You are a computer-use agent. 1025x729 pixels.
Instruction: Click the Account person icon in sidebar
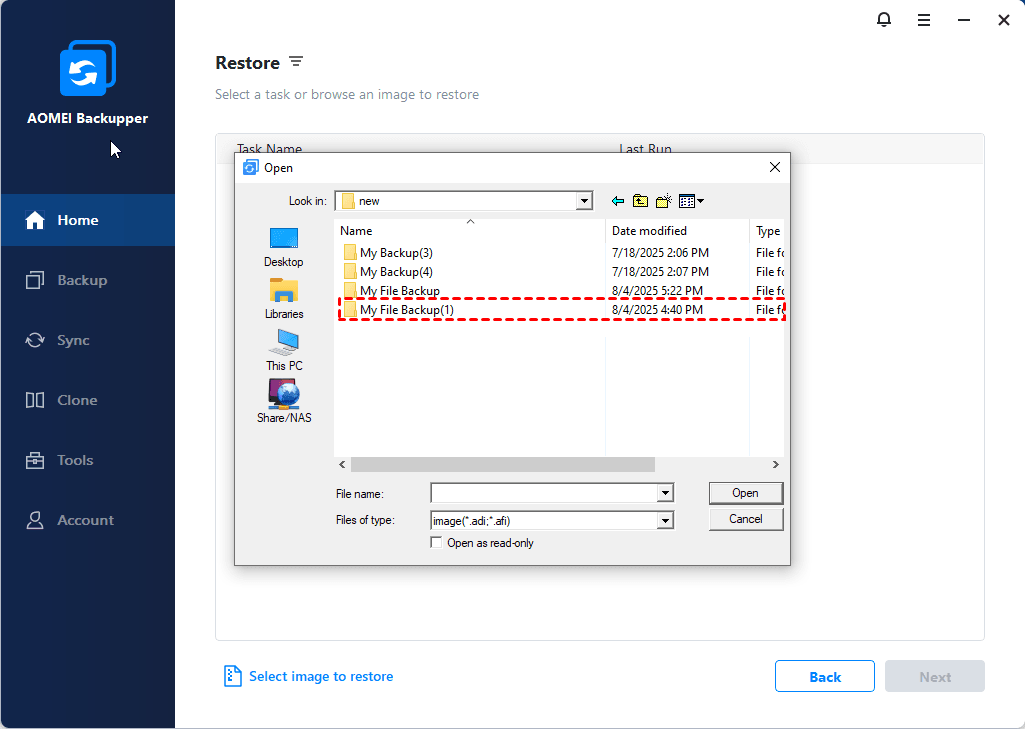click(x=35, y=520)
